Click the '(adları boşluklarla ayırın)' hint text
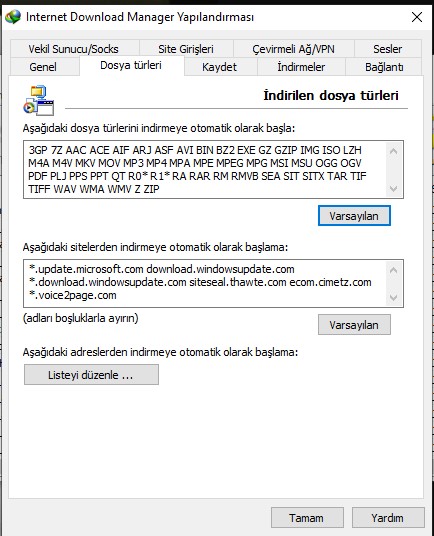Viewport: 434px width, 536px height. (81, 318)
